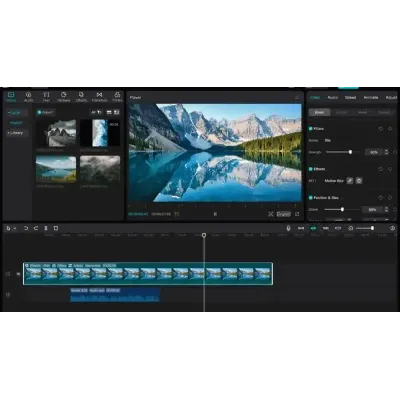400x400 pixels.
Task: Toggle preview axis on timeline
Action: coord(338,228)
